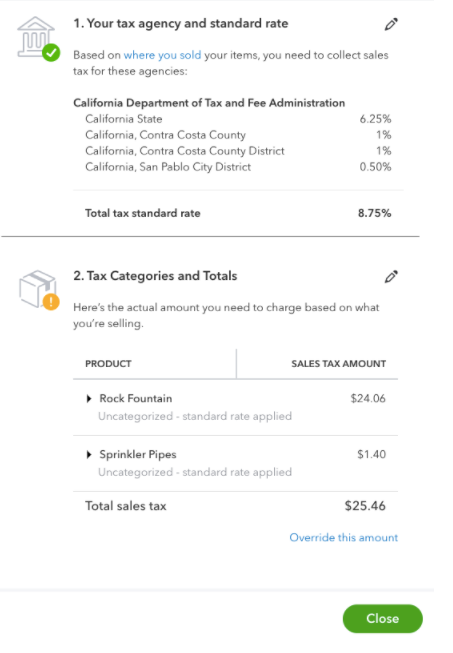Viewport: 453px width, 653px height.
Task: Select the SALES TAX AMOUNT column header
Action: tap(339, 364)
